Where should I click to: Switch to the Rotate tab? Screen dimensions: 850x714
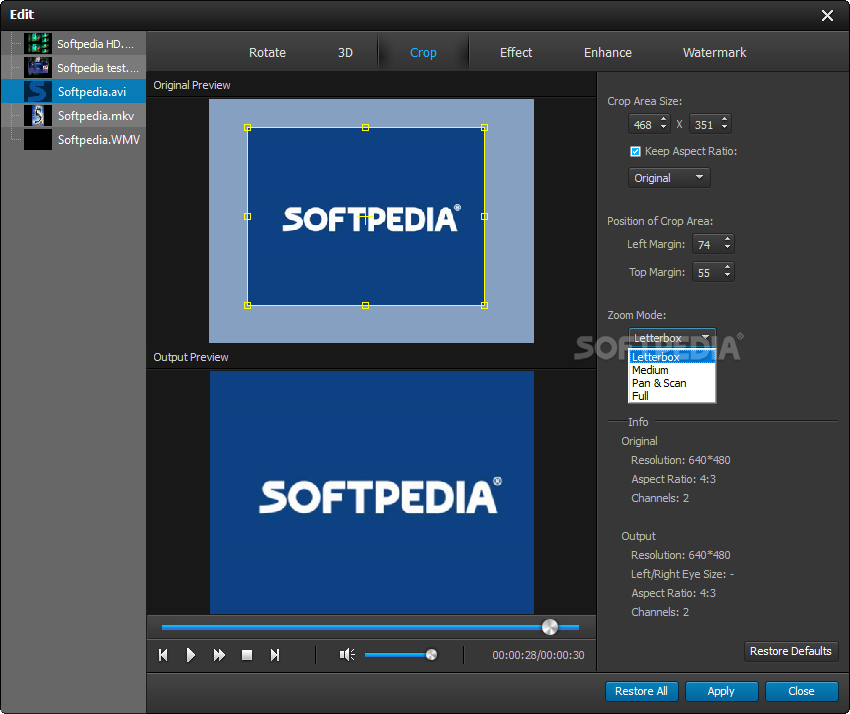[267, 53]
